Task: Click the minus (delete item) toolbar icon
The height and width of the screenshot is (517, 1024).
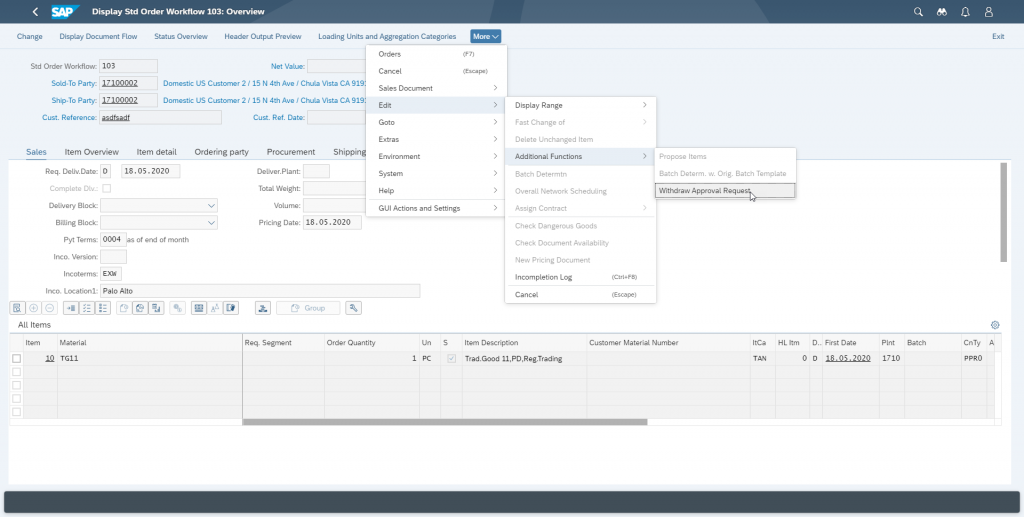Action: pyautogui.click(x=49, y=308)
